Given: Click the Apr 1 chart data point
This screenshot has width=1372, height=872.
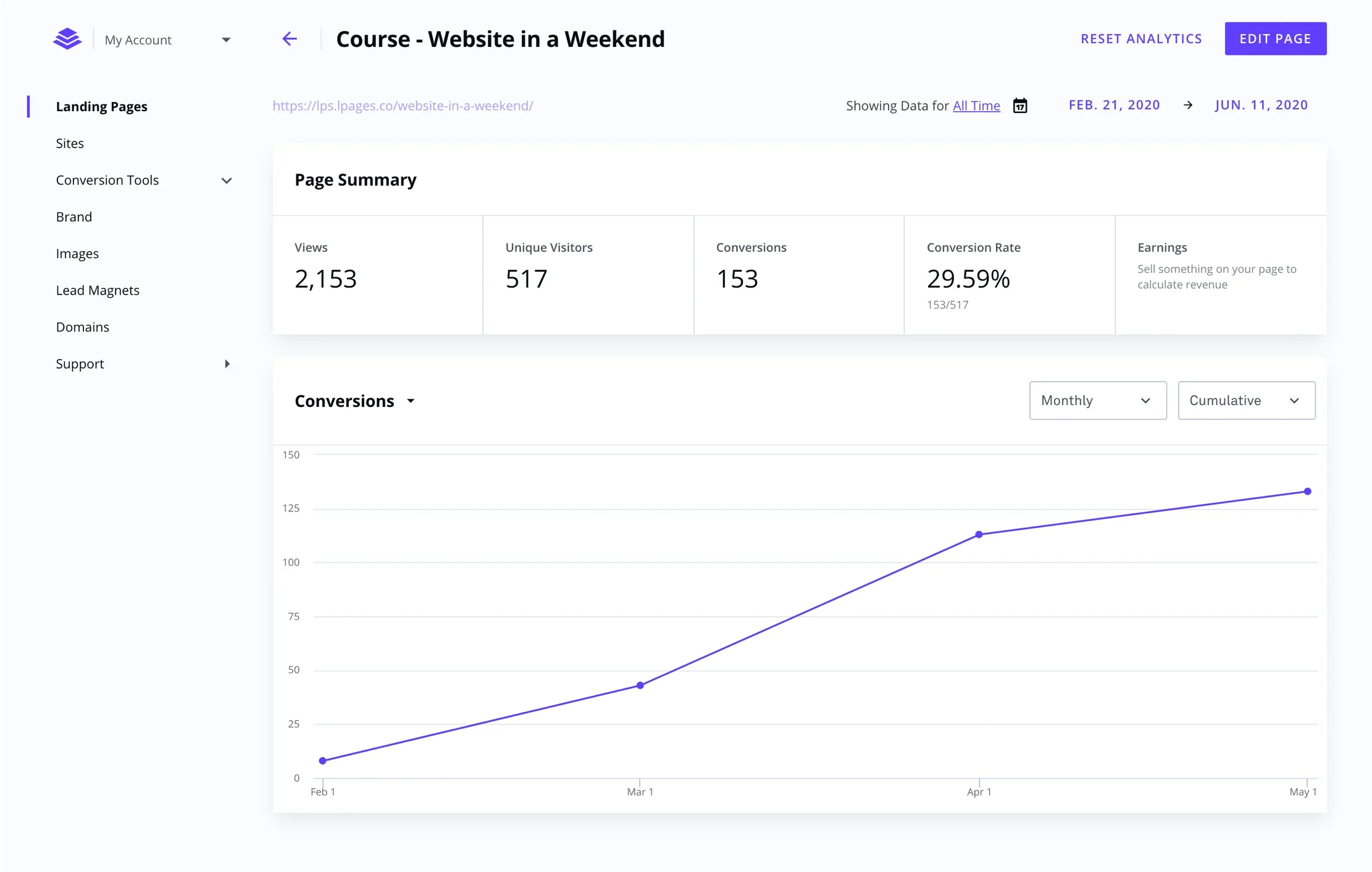Looking at the screenshot, I should click(979, 534).
